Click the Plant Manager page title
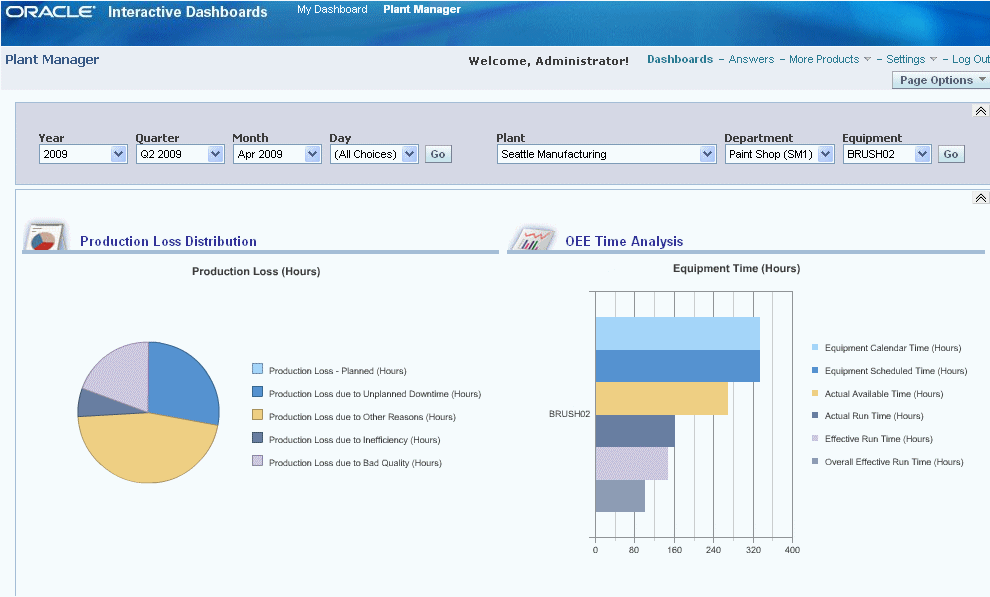990x597 pixels. pyautogui.click(x=52, y=59)
